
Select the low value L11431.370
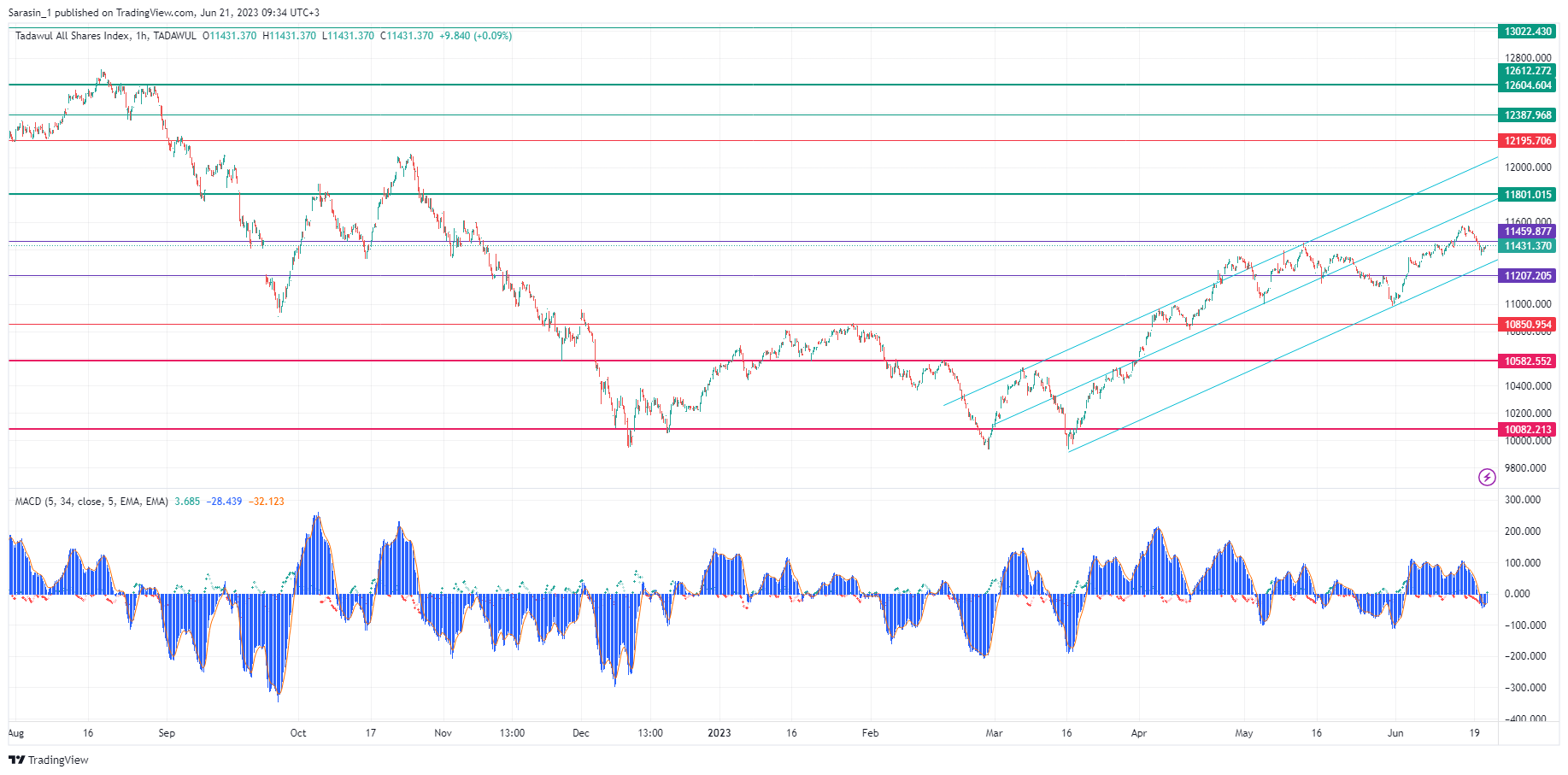[x=348, y=36]
